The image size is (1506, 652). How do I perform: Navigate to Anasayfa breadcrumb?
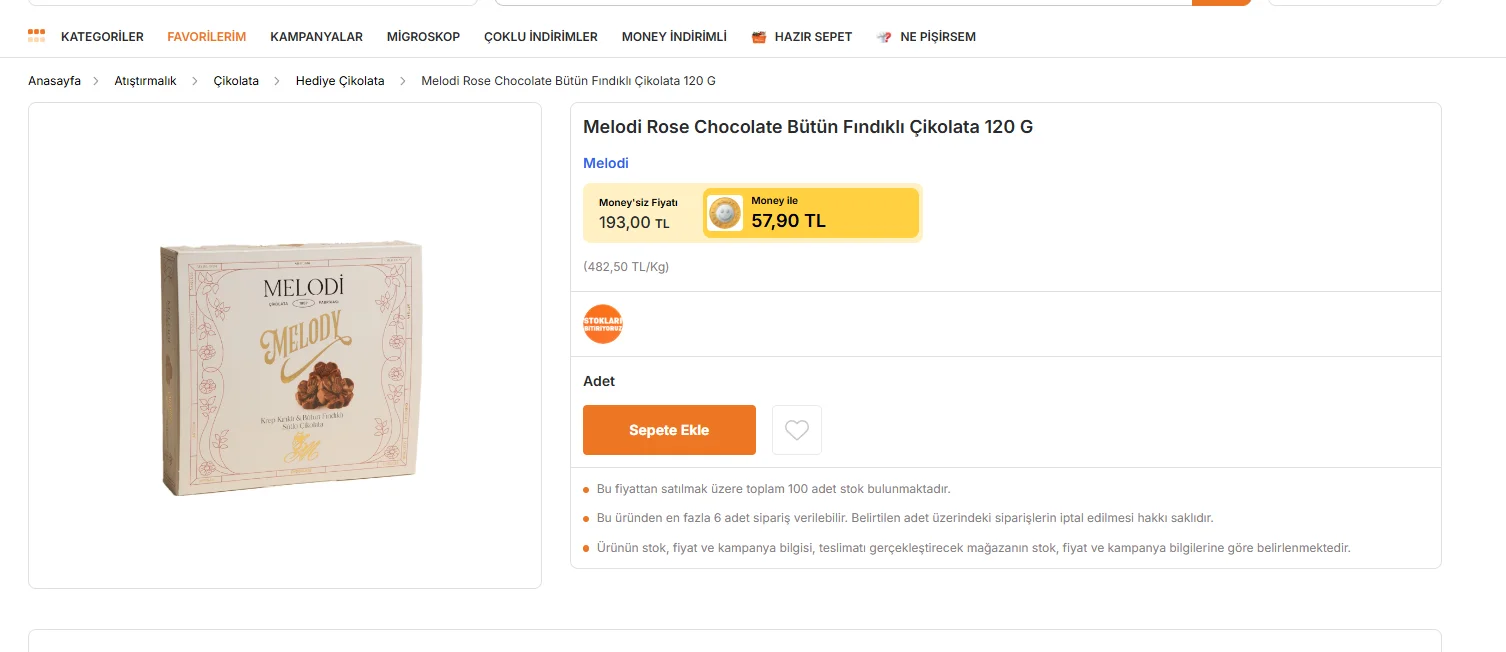tap(54, 81)
